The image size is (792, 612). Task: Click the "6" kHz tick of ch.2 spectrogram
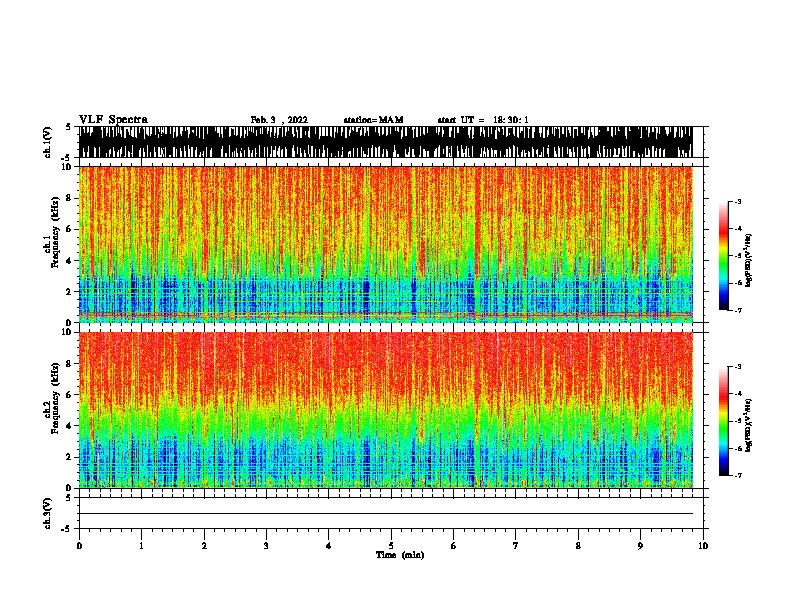pyautogui.click(x=70, y=395)
